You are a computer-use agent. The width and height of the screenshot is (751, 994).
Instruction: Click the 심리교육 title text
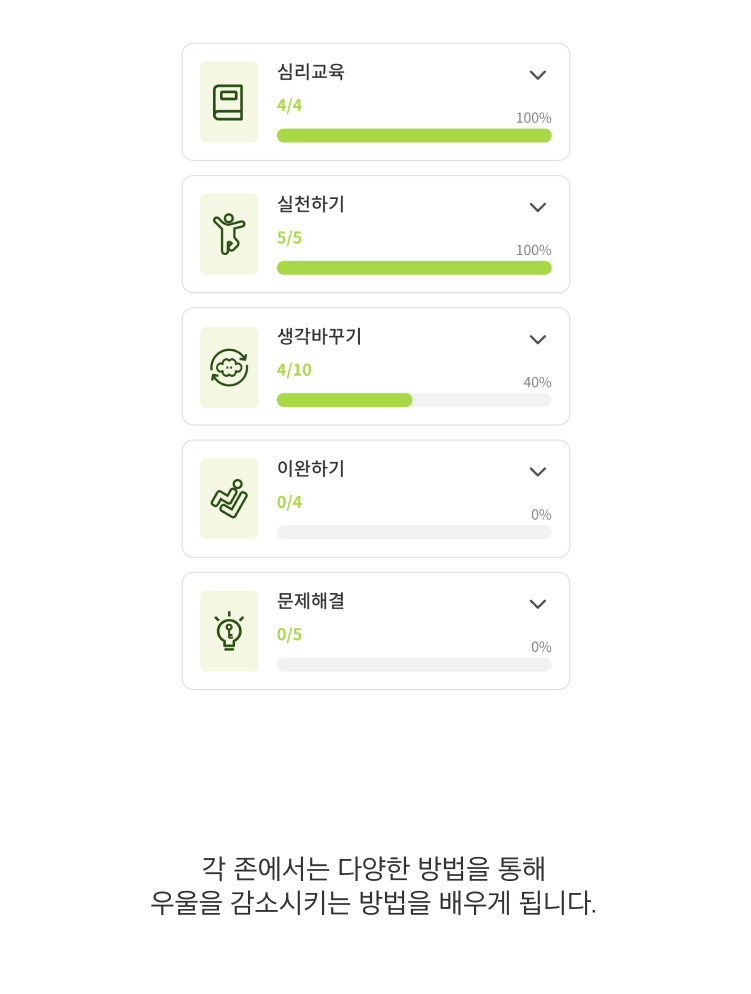click(311, 72)
